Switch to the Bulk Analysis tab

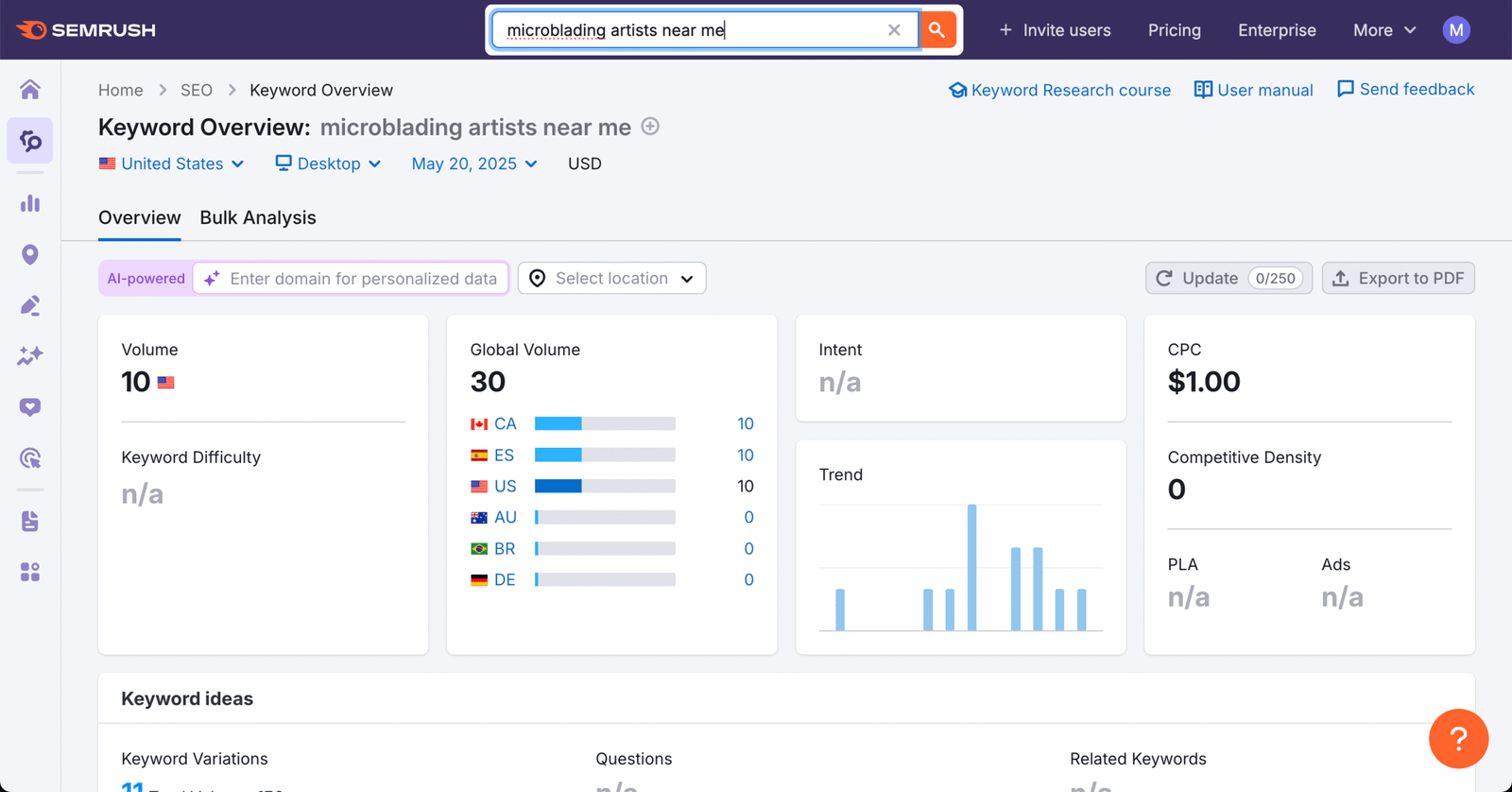[x=258, y=217]
